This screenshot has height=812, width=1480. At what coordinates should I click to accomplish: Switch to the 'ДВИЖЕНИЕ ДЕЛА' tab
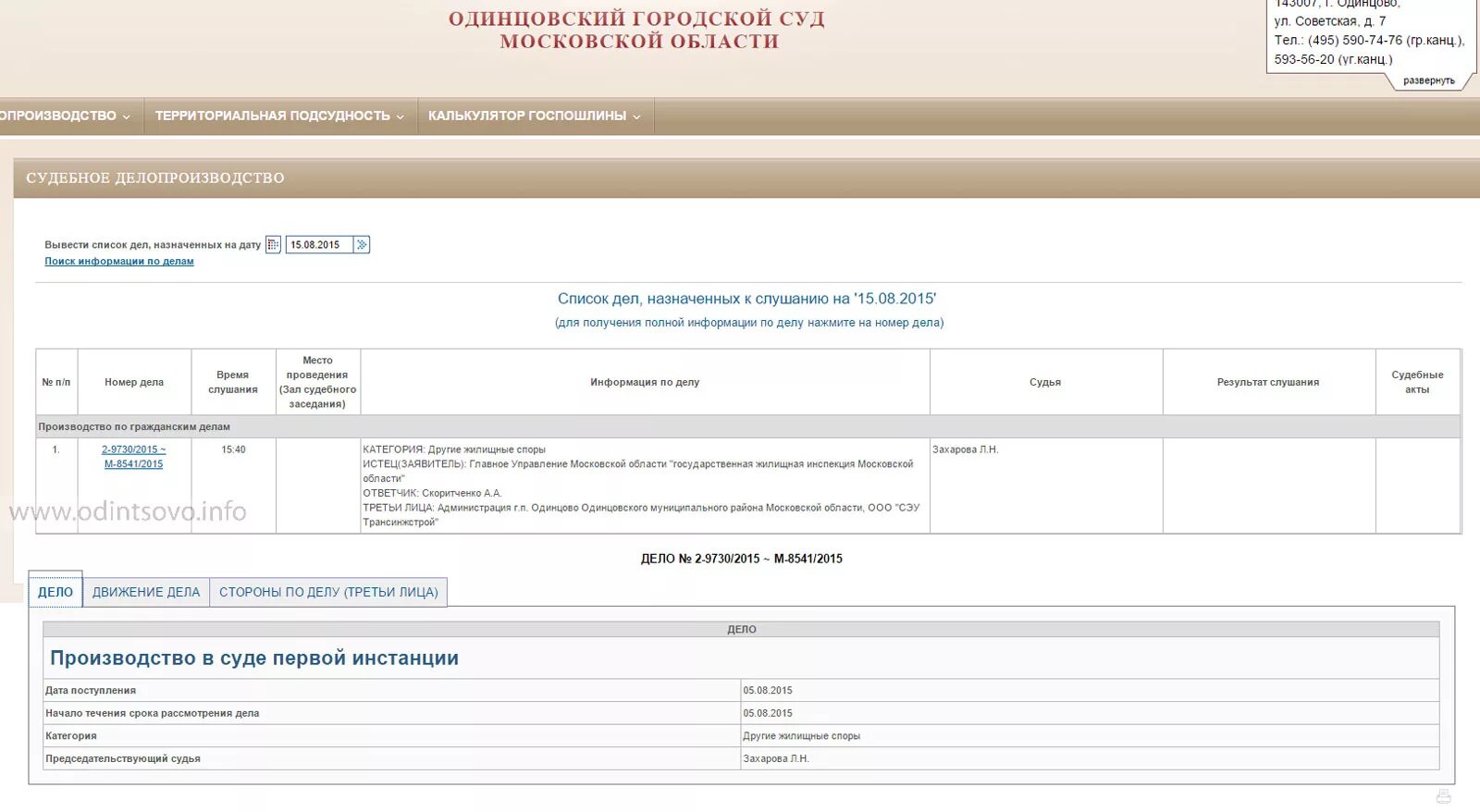click(x=146, y=592)
